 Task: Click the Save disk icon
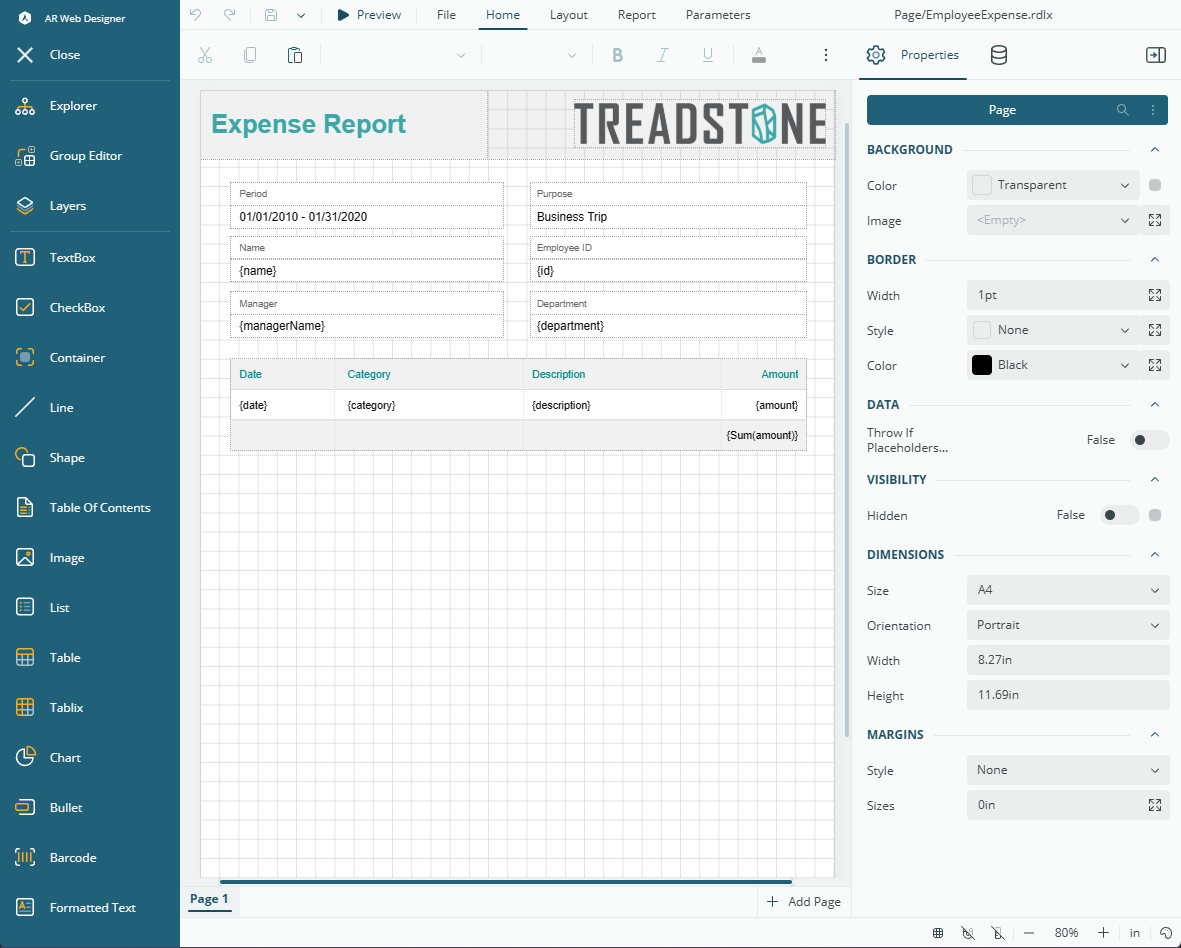[271, 14]
